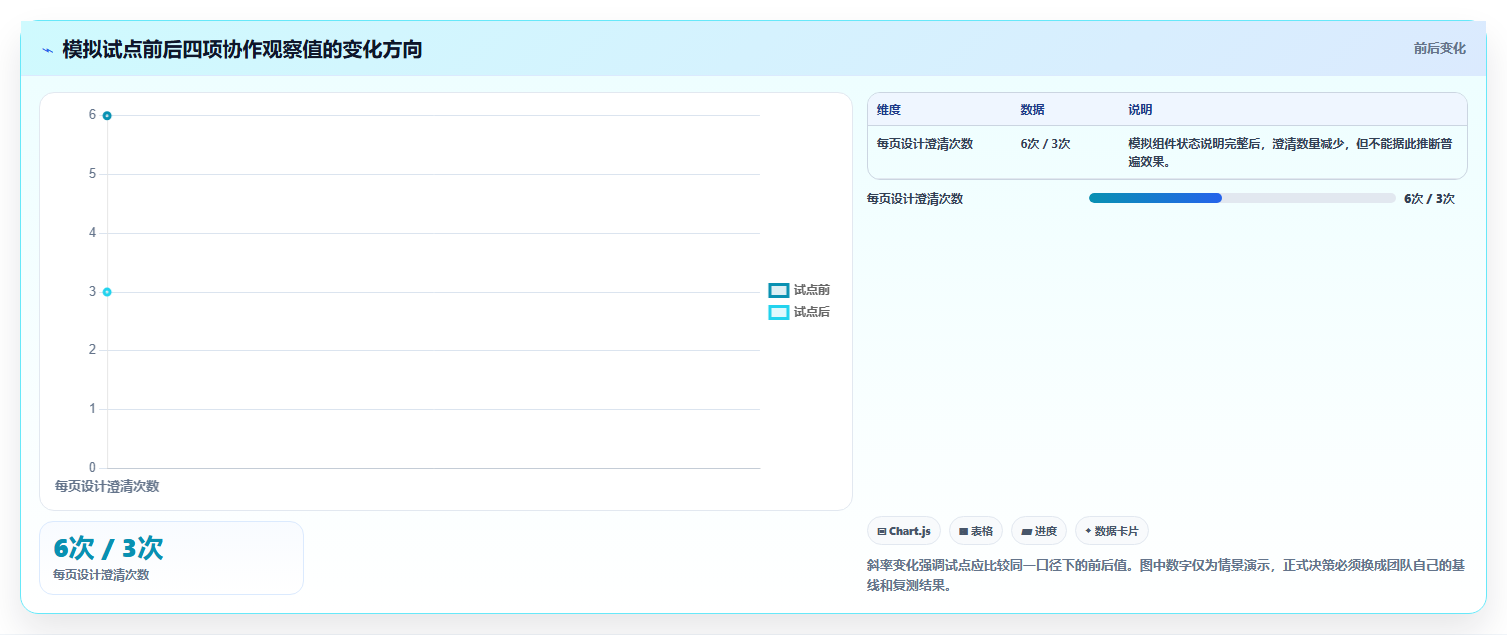Screen dimensions: 1507x635
Task: Toggle the 试点前 legend item
Action: (x=799, y=290)
